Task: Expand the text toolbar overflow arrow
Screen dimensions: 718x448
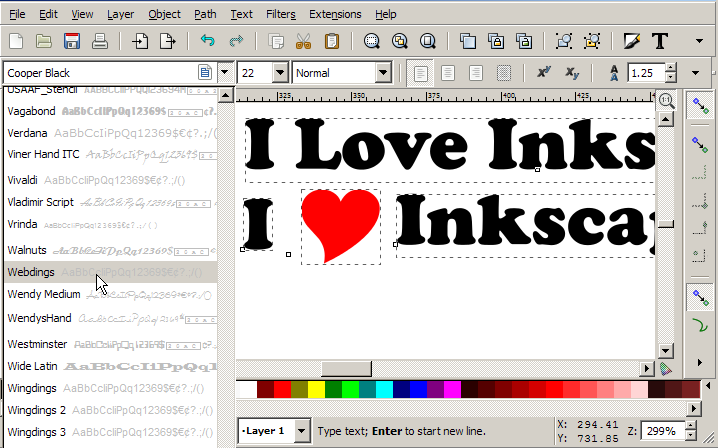Action: pyautogui.click(x=696, y=73)
